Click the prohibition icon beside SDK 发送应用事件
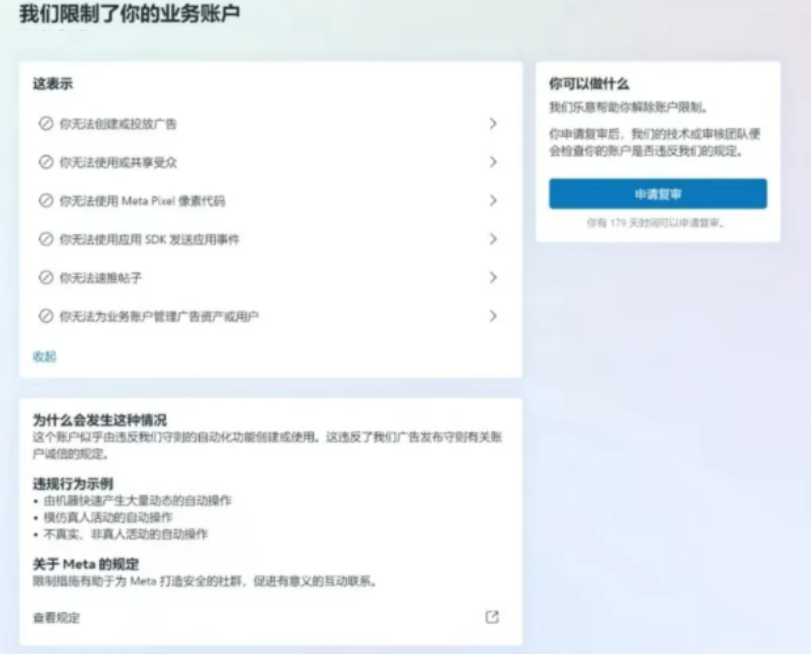The width and height of the screenshot is (811, 654). click(45, 239)
